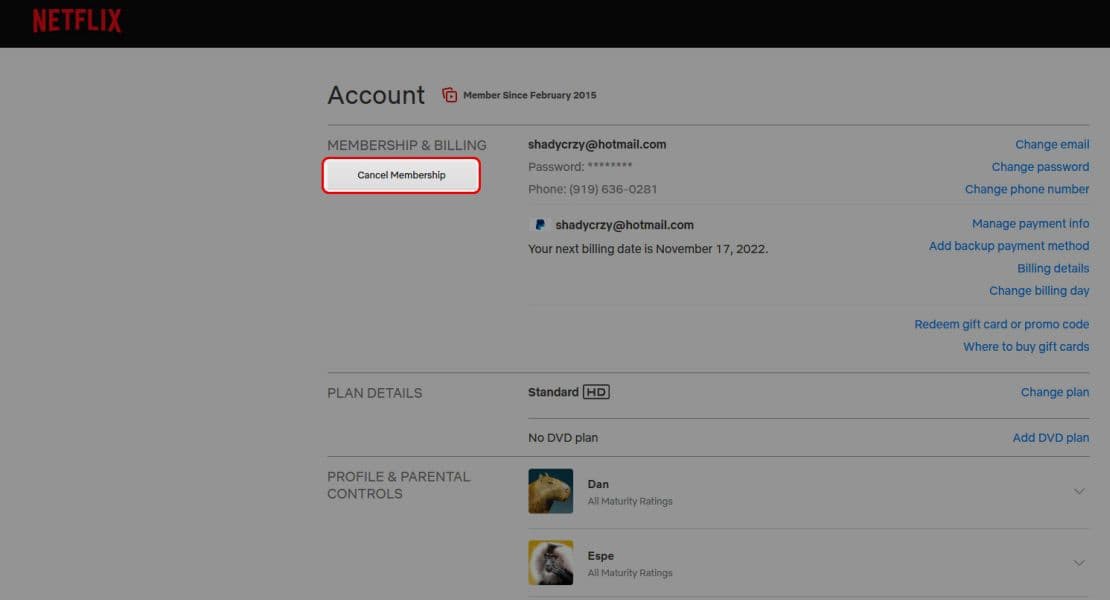The width and height of the screenshot is (1110, 600).
Task: Open the Change email link
Action: tap(1051, 143)
